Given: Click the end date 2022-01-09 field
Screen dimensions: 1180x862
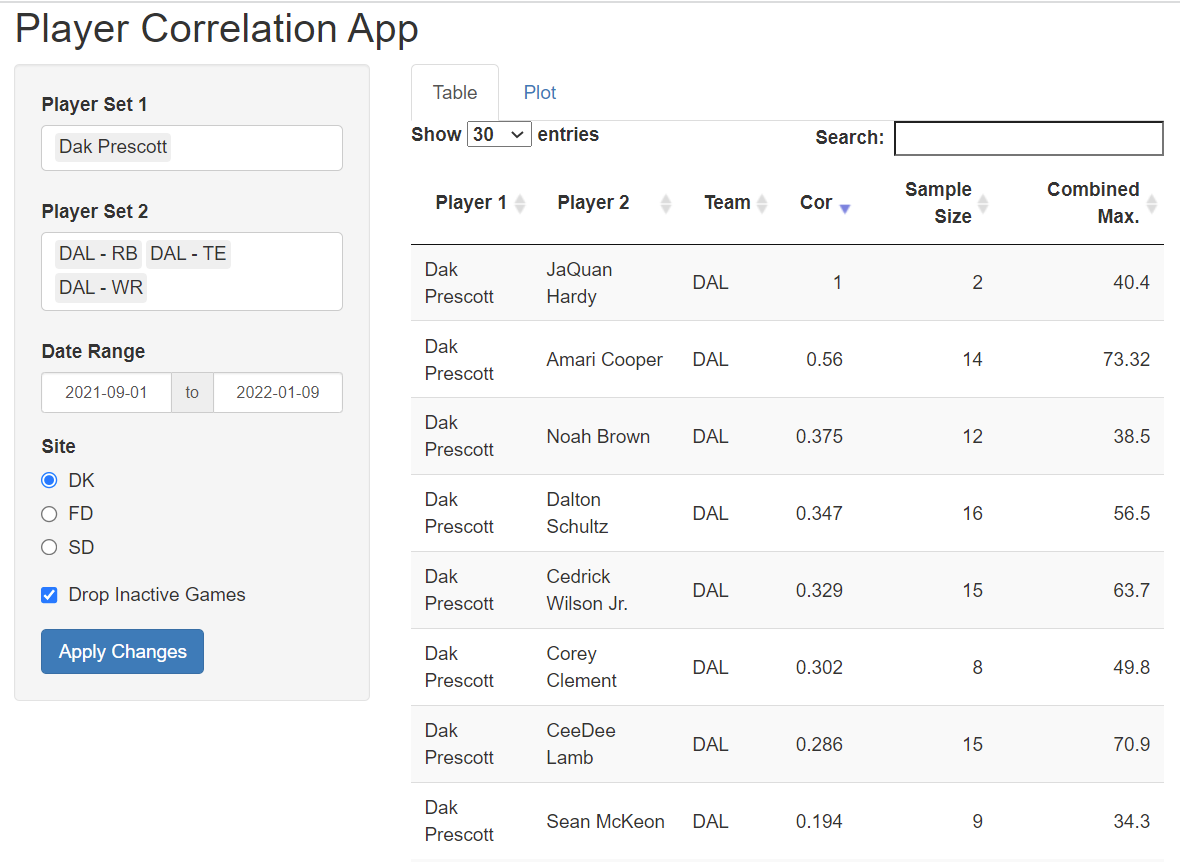Looking at the screenshot, I should [278, 392].
